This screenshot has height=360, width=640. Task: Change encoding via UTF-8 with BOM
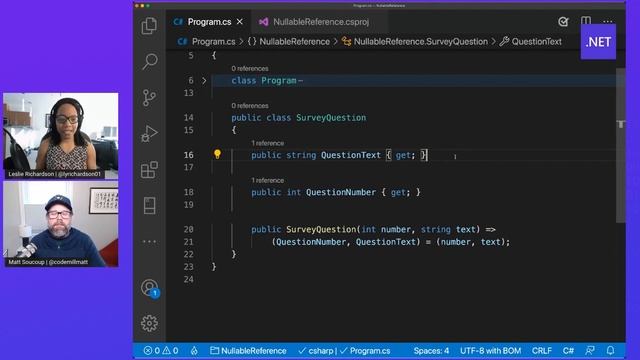[490, 351]
